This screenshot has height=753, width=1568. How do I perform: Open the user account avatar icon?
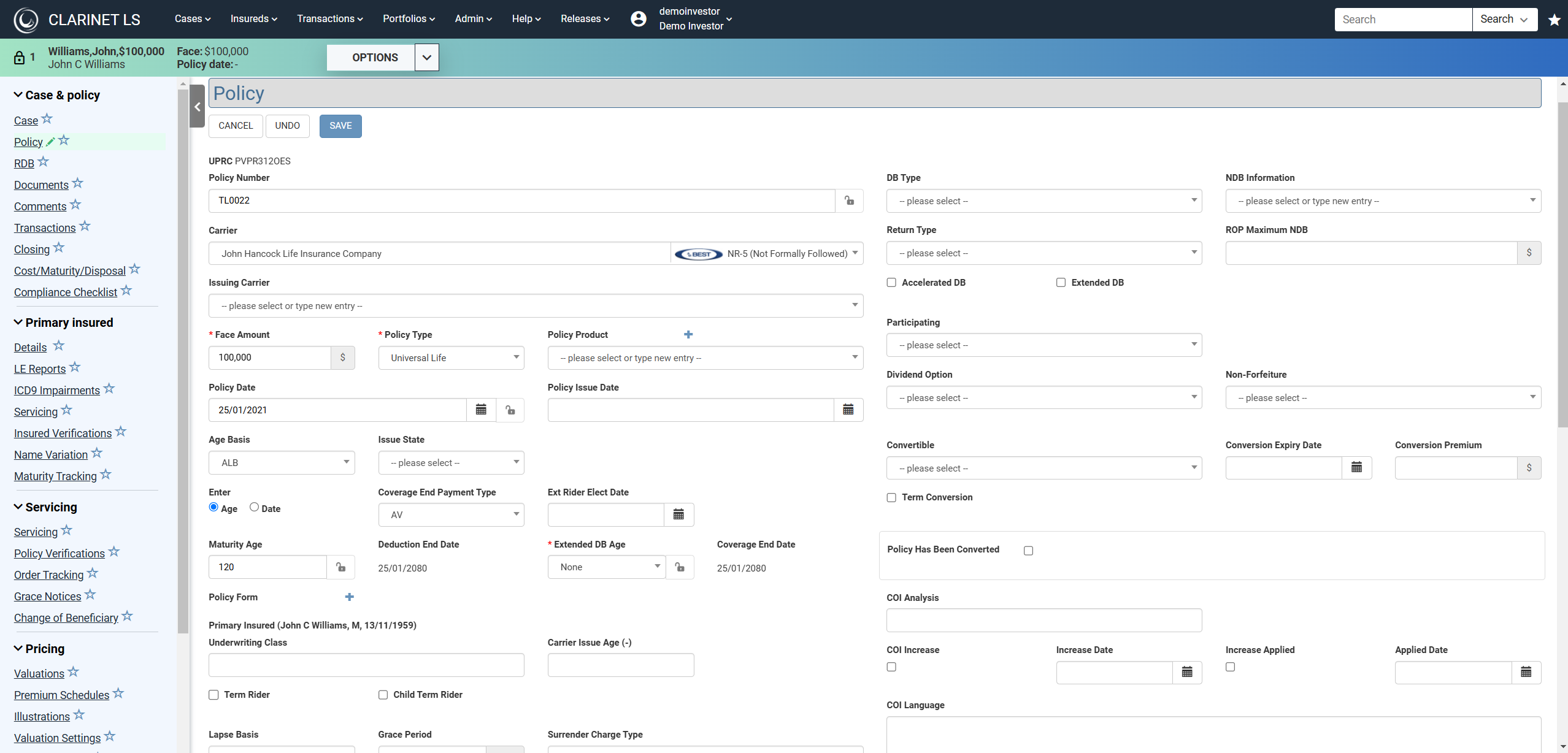[x=639, y=19]
